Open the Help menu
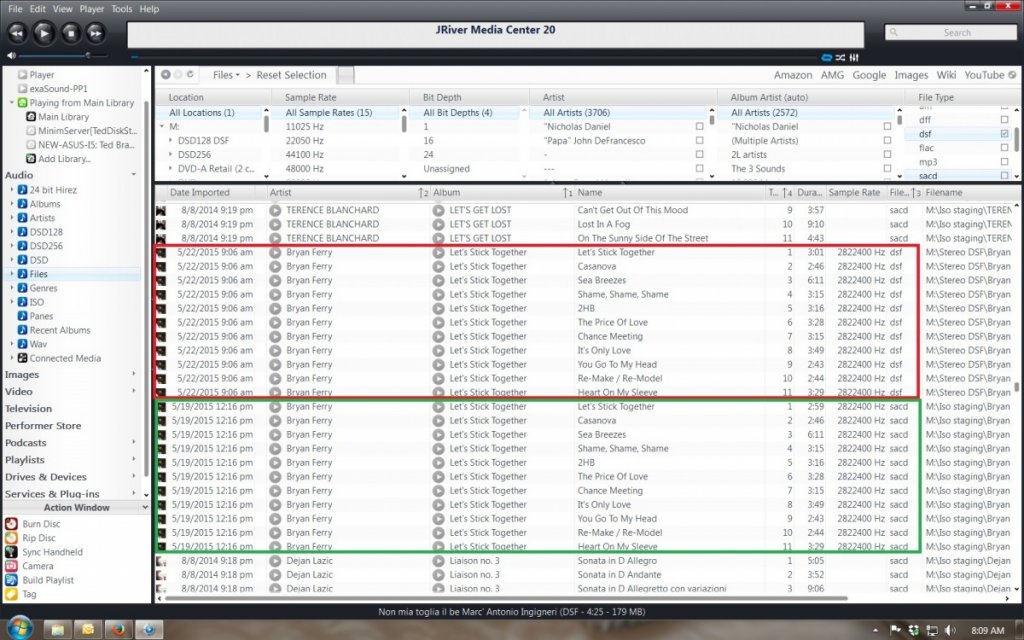Image resolution: width=1024 pixels, height=640 pixels. 150,9
